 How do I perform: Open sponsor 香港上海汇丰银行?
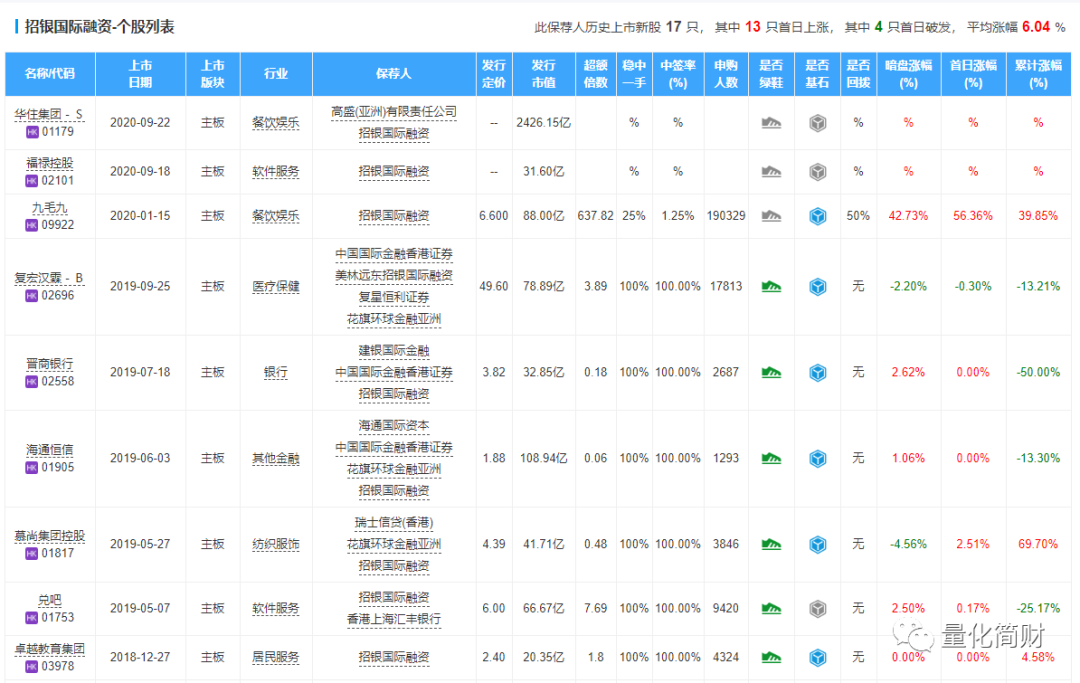pos(393,619)
